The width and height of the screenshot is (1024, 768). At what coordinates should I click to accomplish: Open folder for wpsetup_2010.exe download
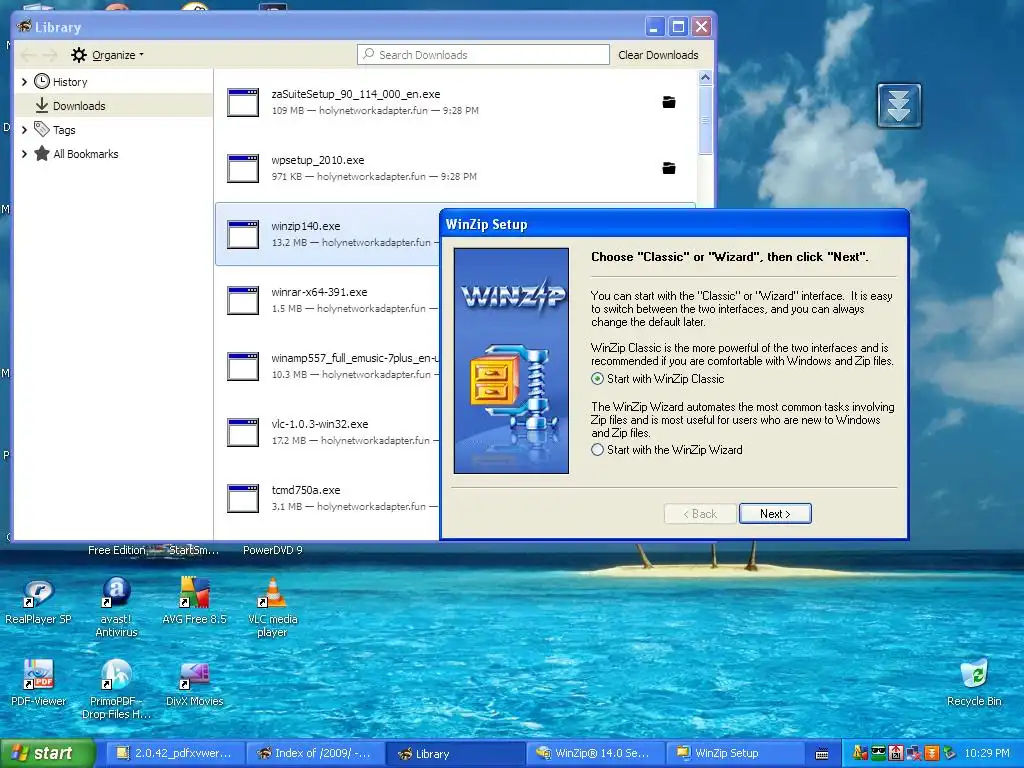(669, 168)
